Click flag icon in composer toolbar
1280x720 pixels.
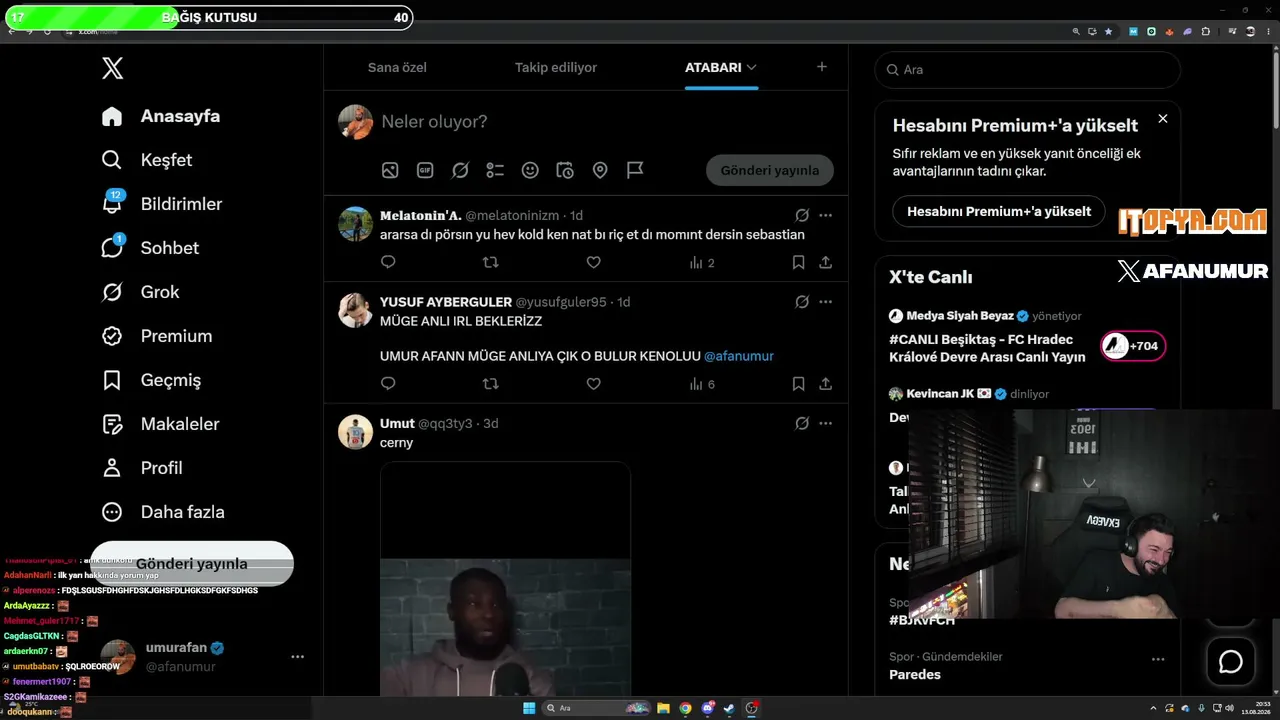635,170
